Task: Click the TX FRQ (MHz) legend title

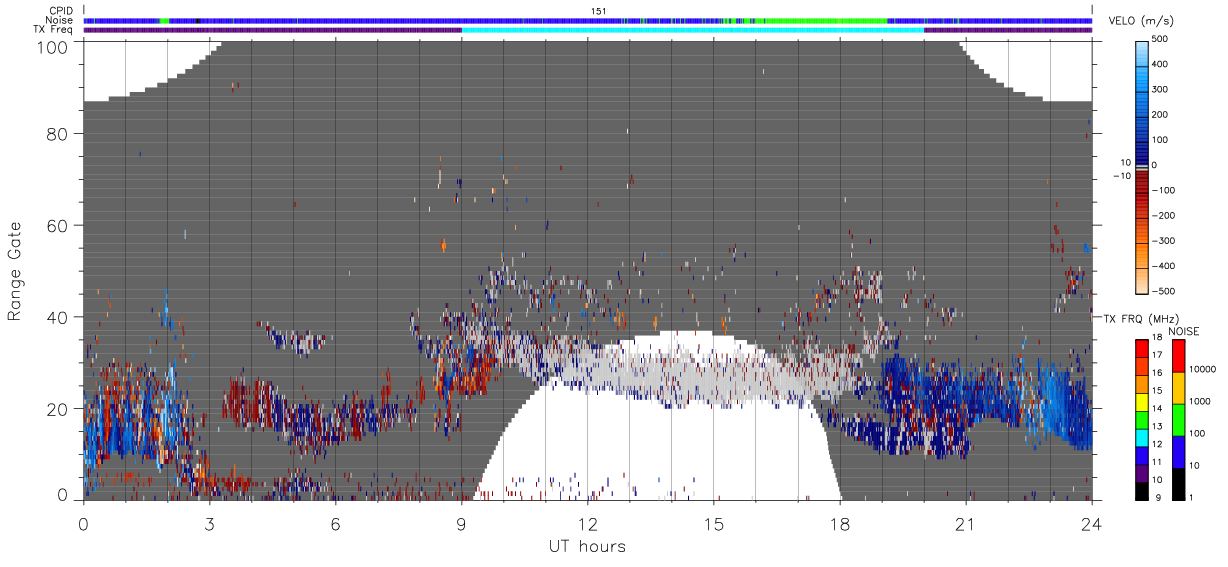Action: pyautogui.click(x=1142, y=318)
